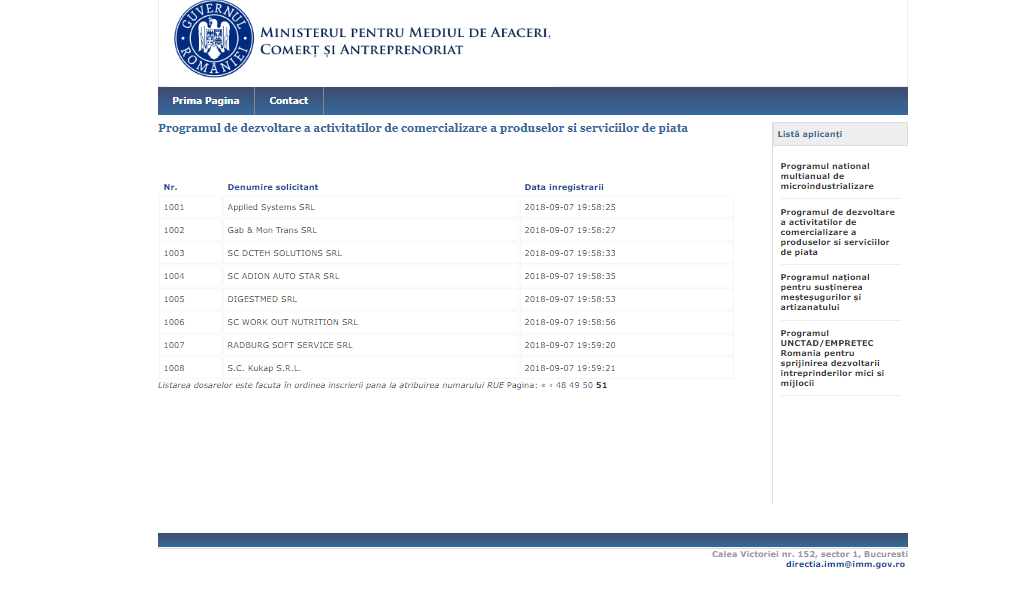Open the Prima Pagina menu item
1009x594 pixels.
pyautogui.click(x=206, y=101)
